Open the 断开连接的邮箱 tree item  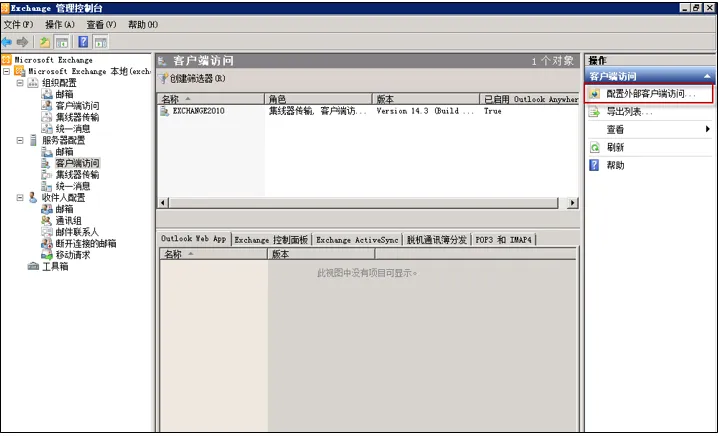pyautogui.click(x=86, y=243)
